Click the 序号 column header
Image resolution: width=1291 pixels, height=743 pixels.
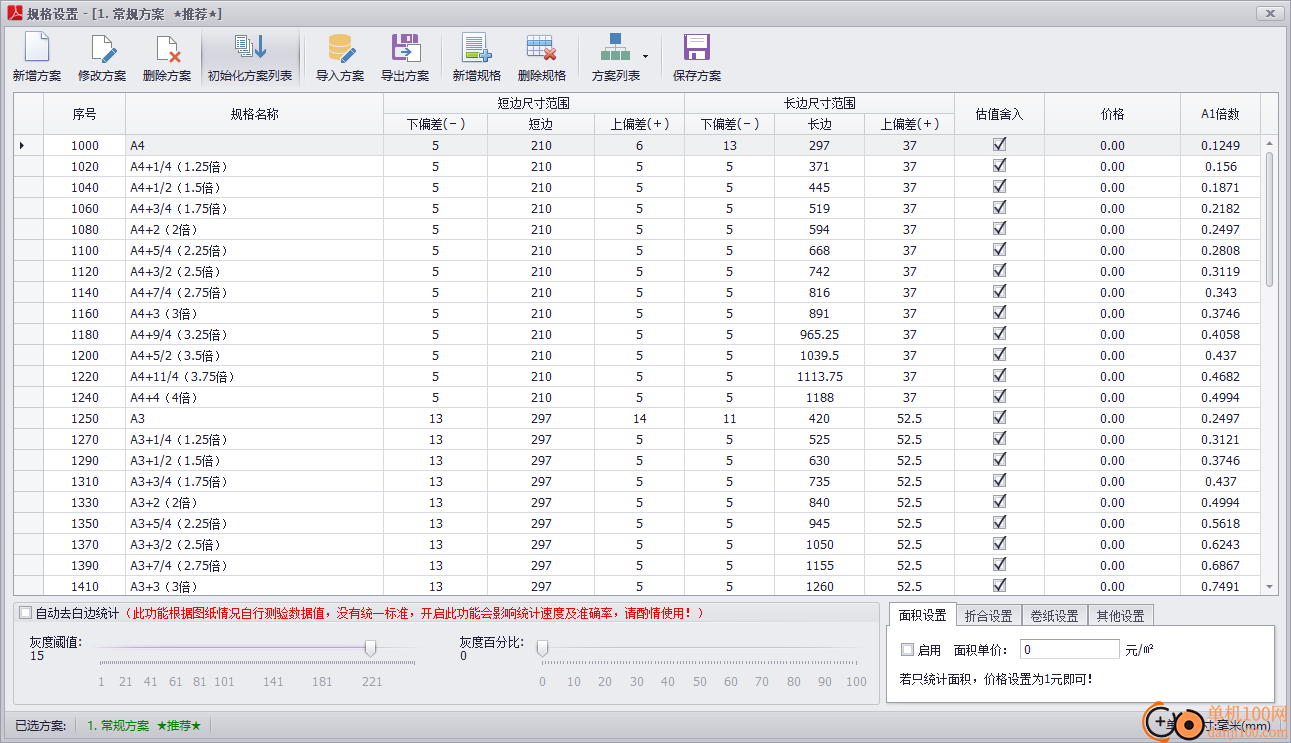[x=84, y=114]
